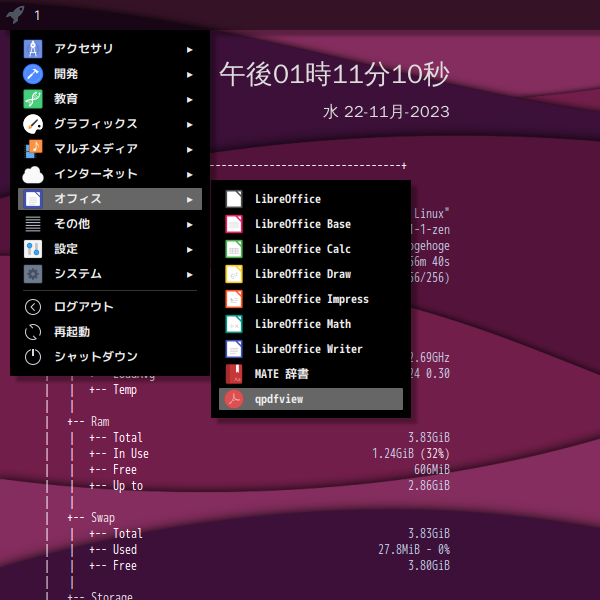Choose シャットダウン to power off
This screenshot has width=600, height=600.
pyautogui.click(x=110, y=357)
